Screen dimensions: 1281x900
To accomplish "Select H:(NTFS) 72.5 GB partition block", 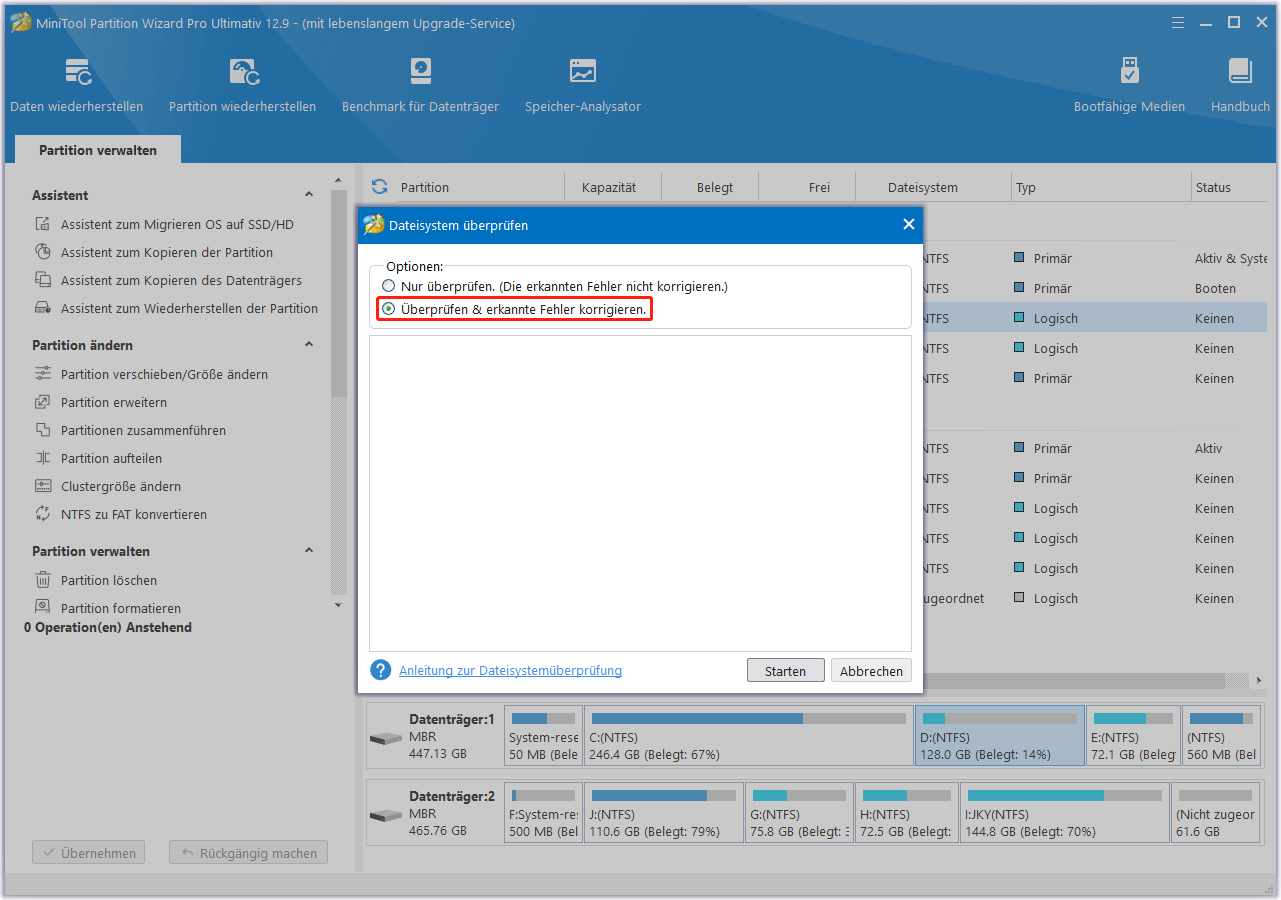I will (907, 812).
